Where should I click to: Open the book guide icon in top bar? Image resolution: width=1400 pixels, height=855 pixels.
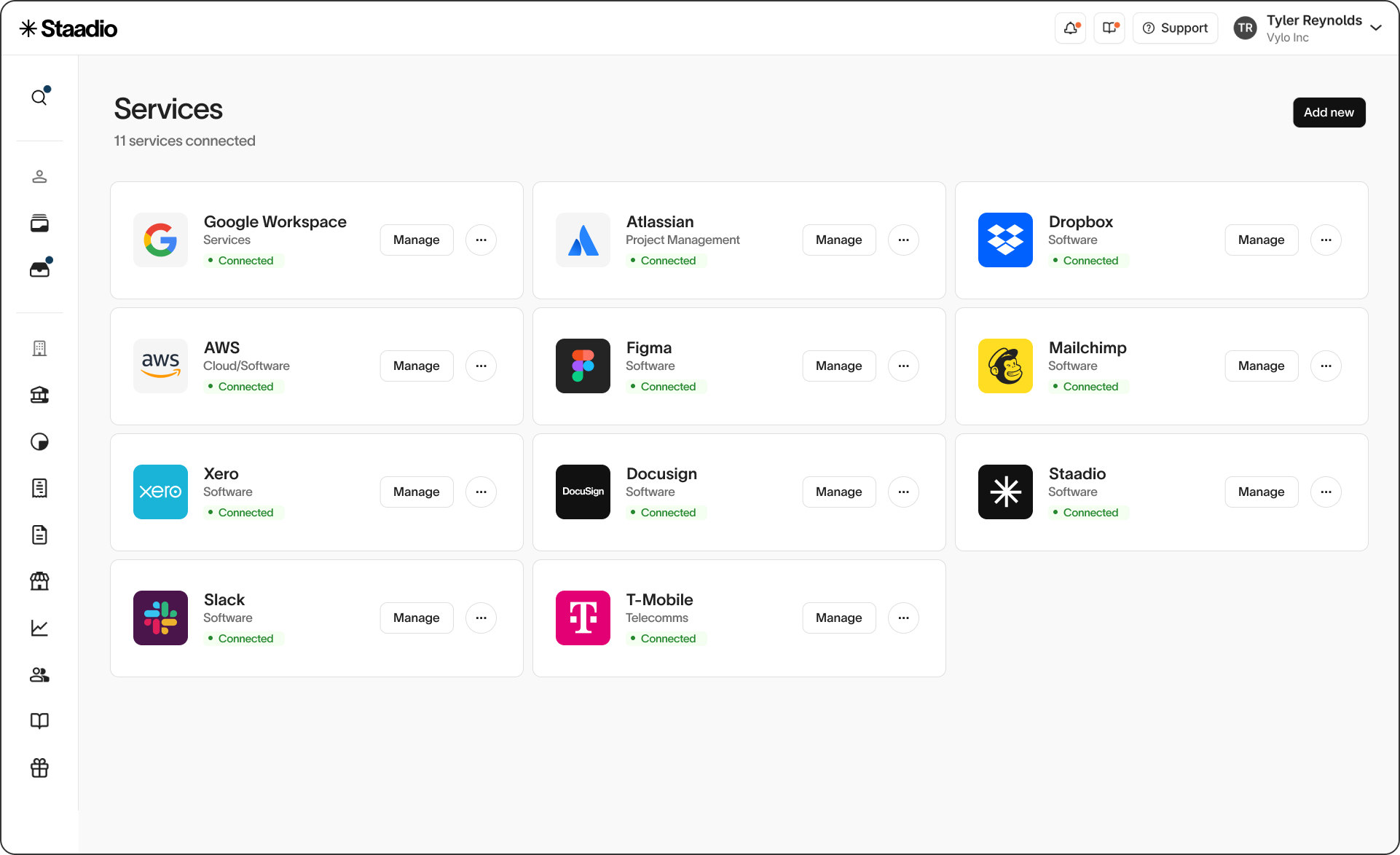1109,28
